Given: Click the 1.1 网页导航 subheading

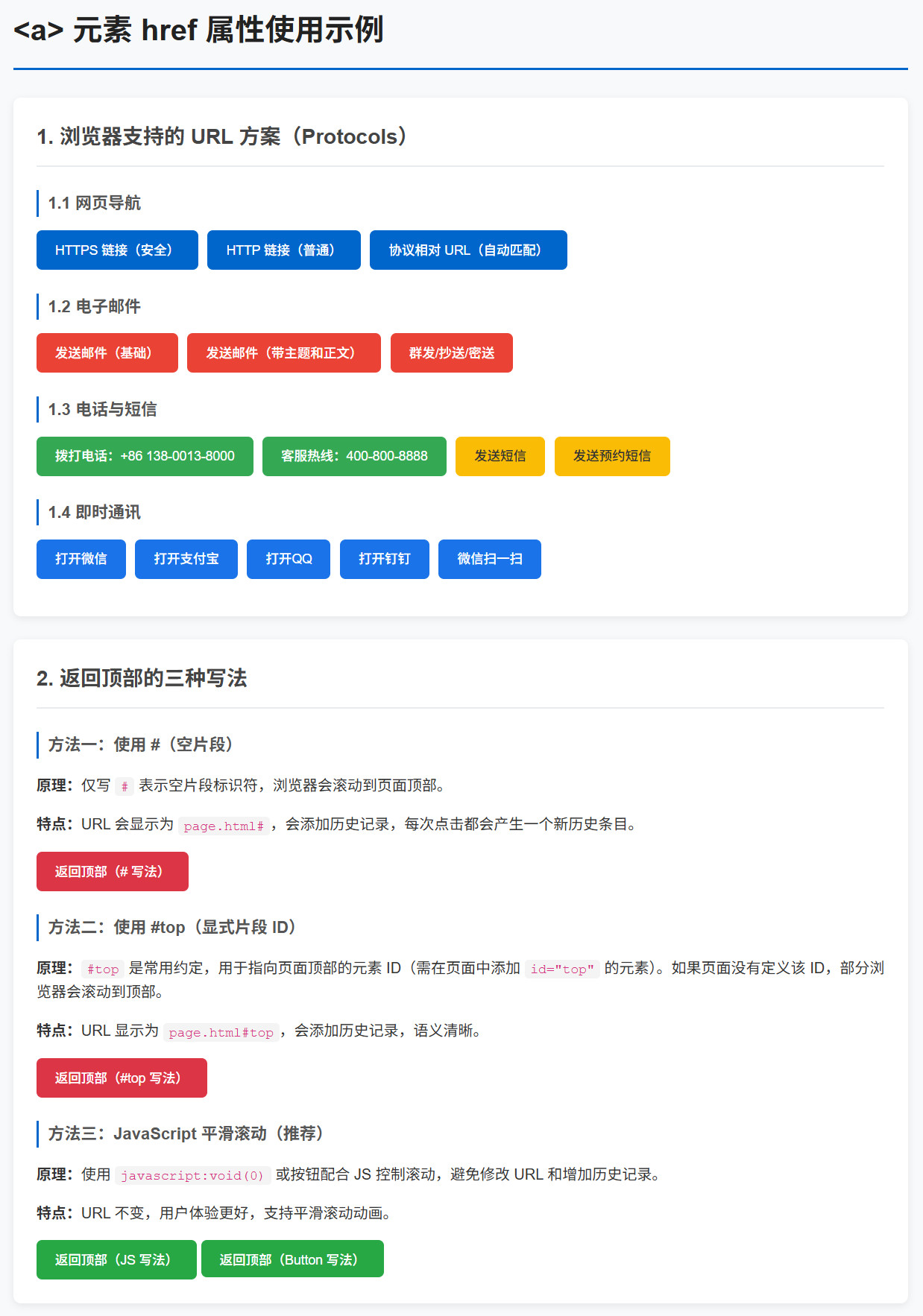Looking at the screenshot, I should coord(95,203).
